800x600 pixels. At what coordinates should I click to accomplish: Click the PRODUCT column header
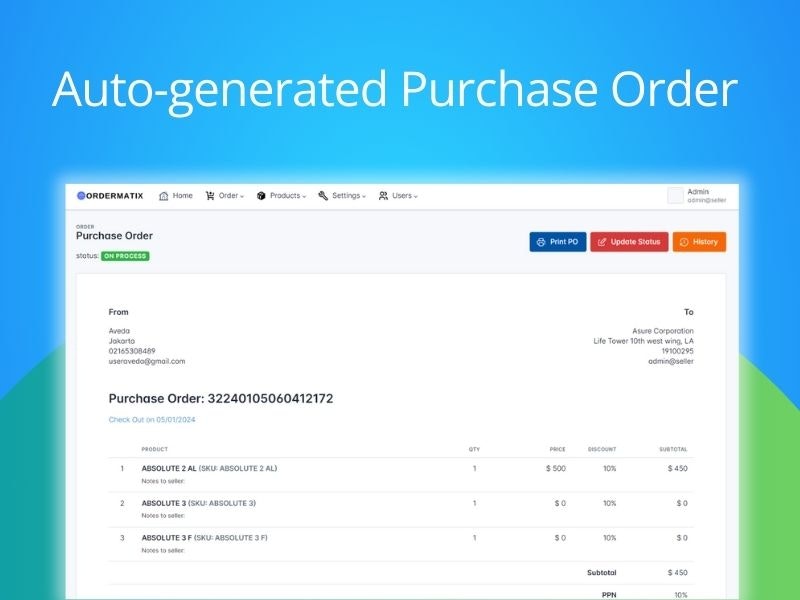click(155, 449)
